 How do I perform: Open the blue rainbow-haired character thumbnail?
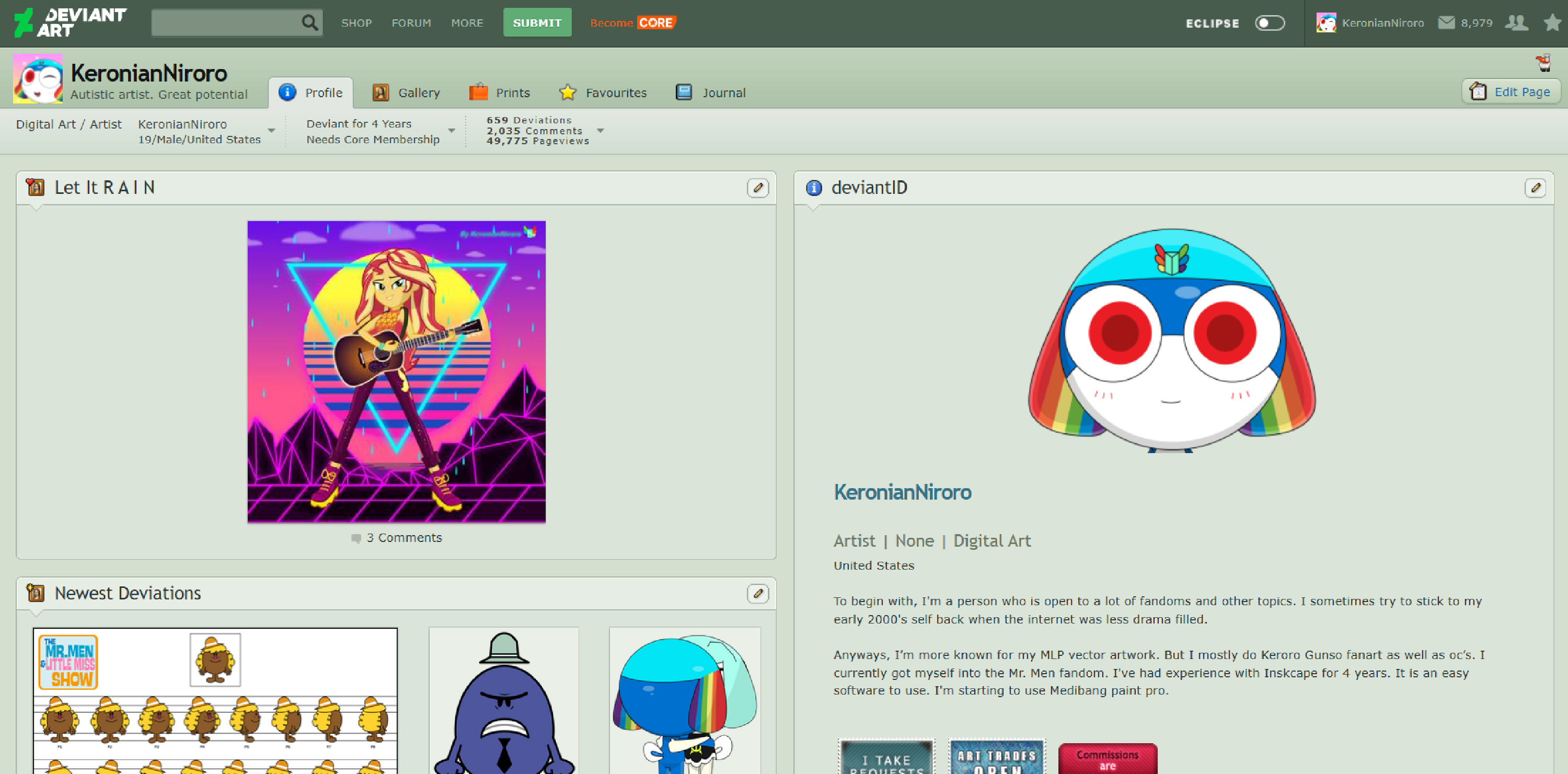coord(685,701)
